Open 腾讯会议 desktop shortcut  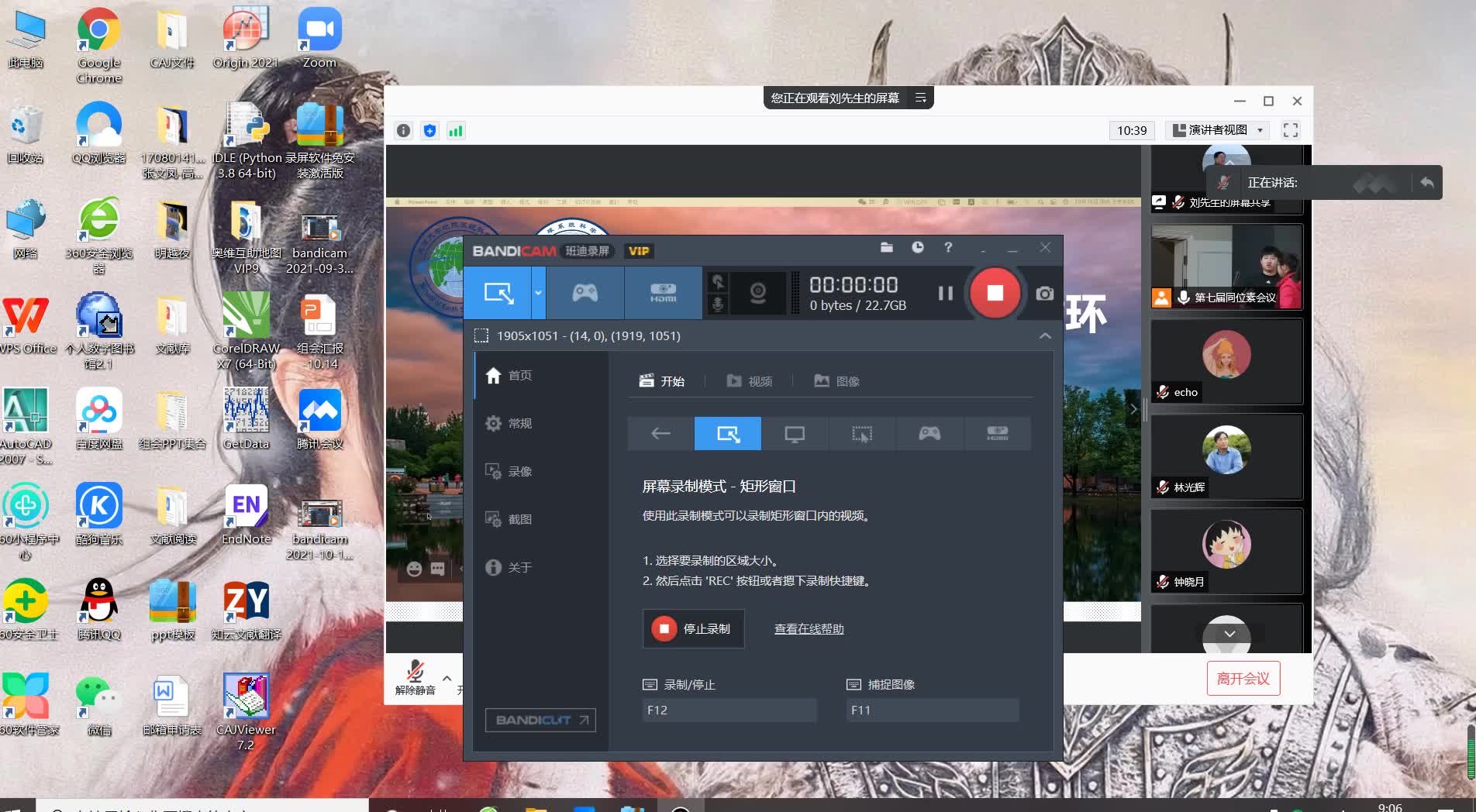pyautogui.click(x=319, y=419)
